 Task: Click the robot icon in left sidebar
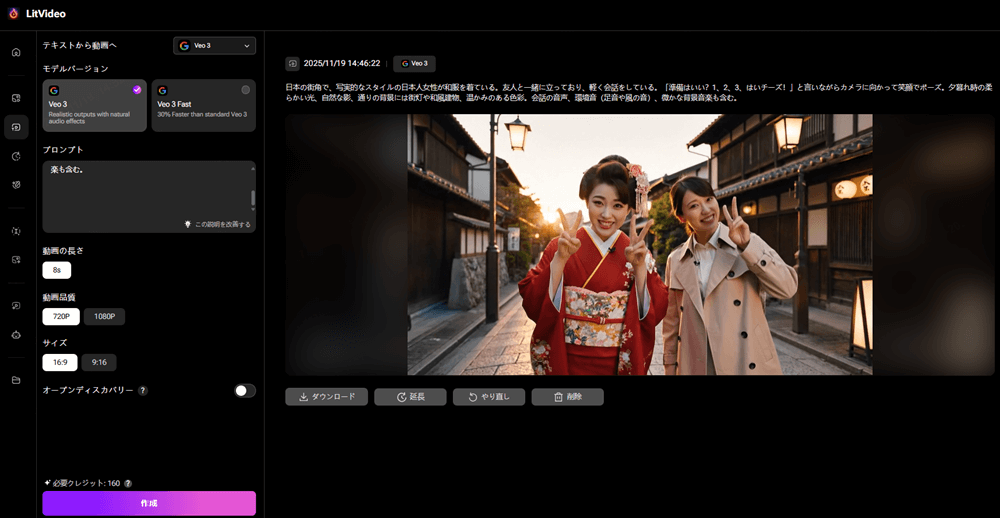[x=16, y=334]
